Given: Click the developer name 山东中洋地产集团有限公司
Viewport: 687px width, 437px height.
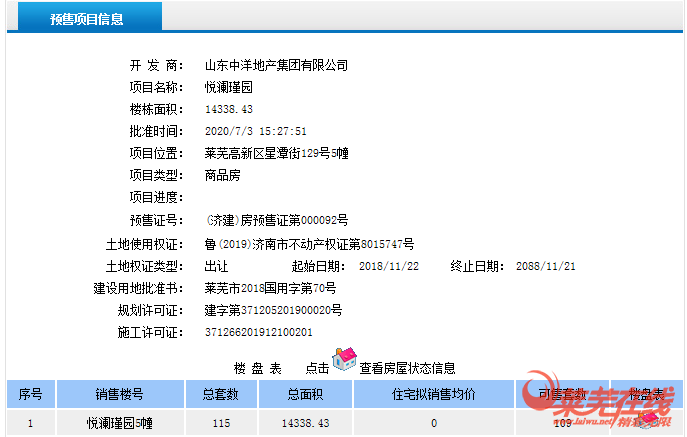Looking at the screenshot, I should 276,65.
